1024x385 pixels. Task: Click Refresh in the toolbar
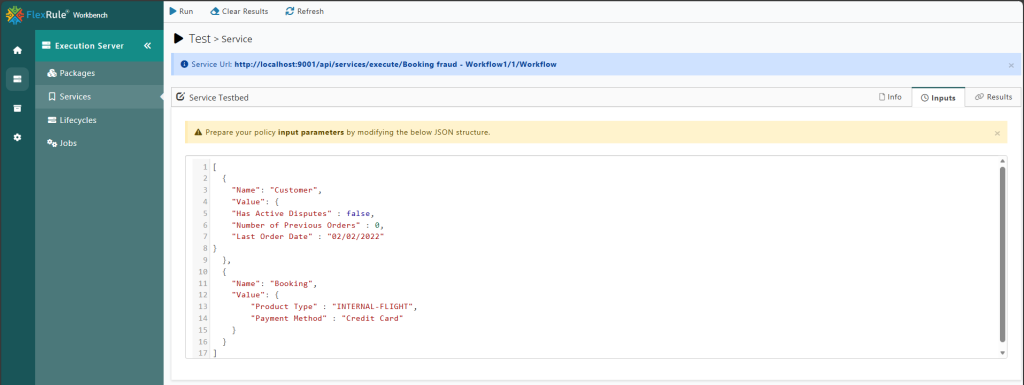[304, 11]
